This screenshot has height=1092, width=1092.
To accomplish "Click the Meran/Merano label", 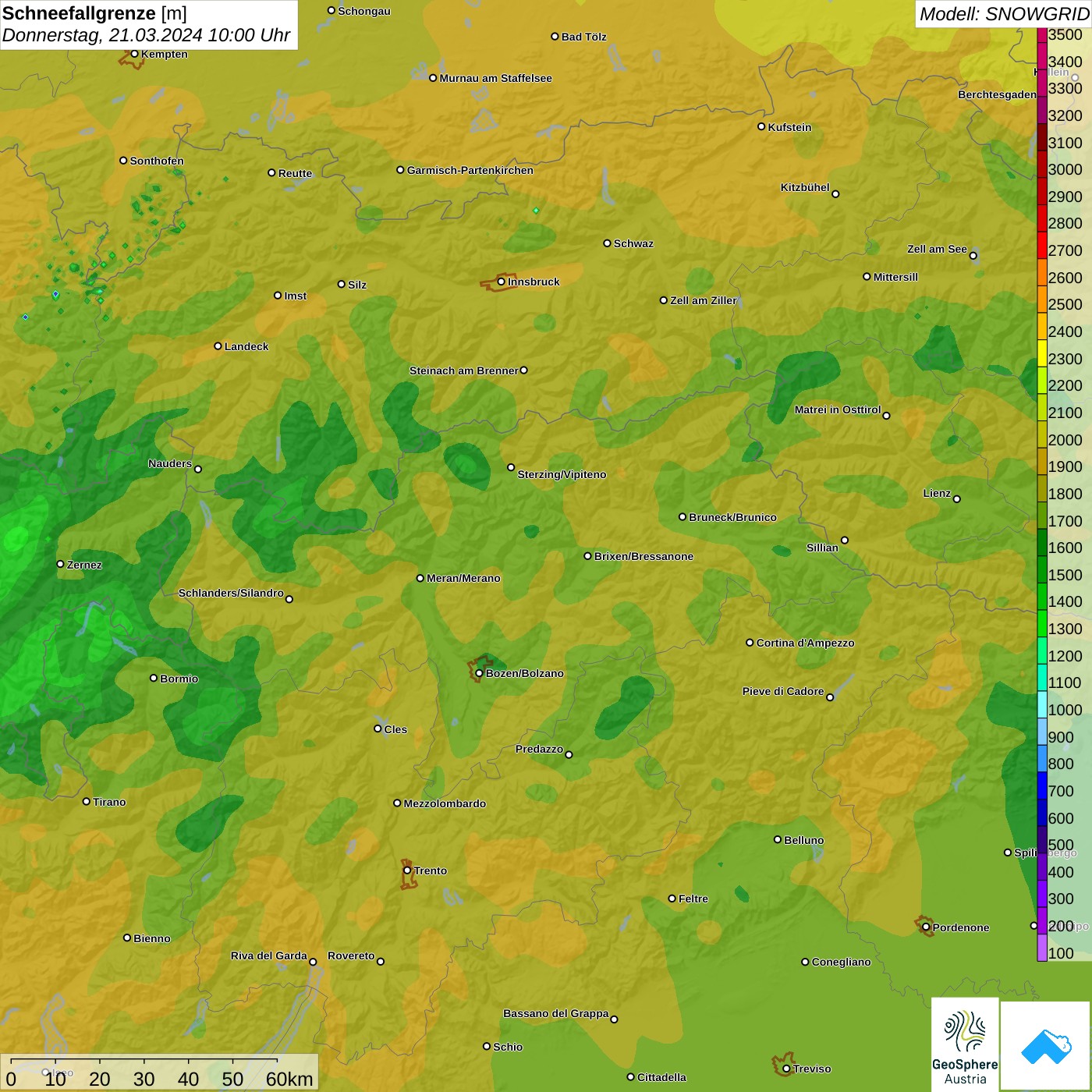I will [x=463, y=578].
